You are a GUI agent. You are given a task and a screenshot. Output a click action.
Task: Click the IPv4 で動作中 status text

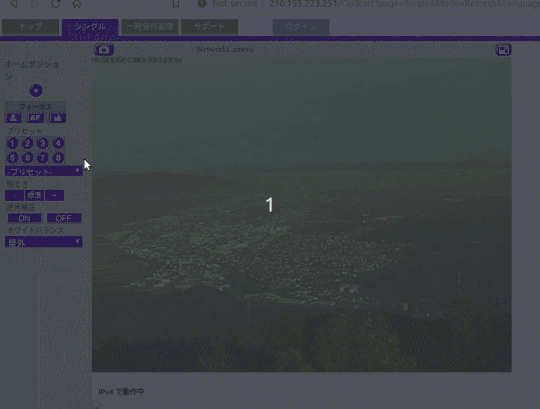point(121,392)
